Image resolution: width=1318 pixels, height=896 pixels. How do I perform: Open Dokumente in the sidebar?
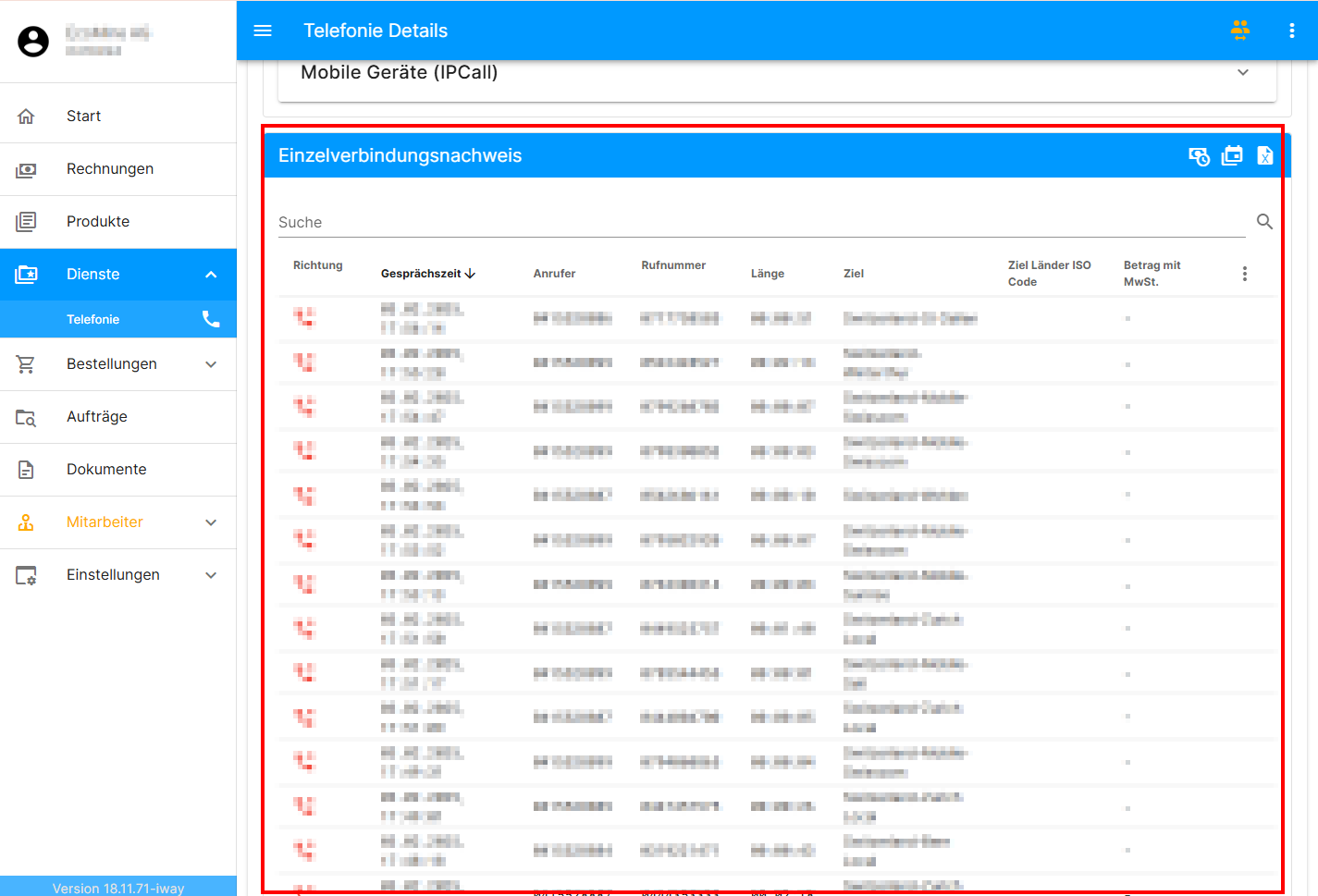coord(118,470)
